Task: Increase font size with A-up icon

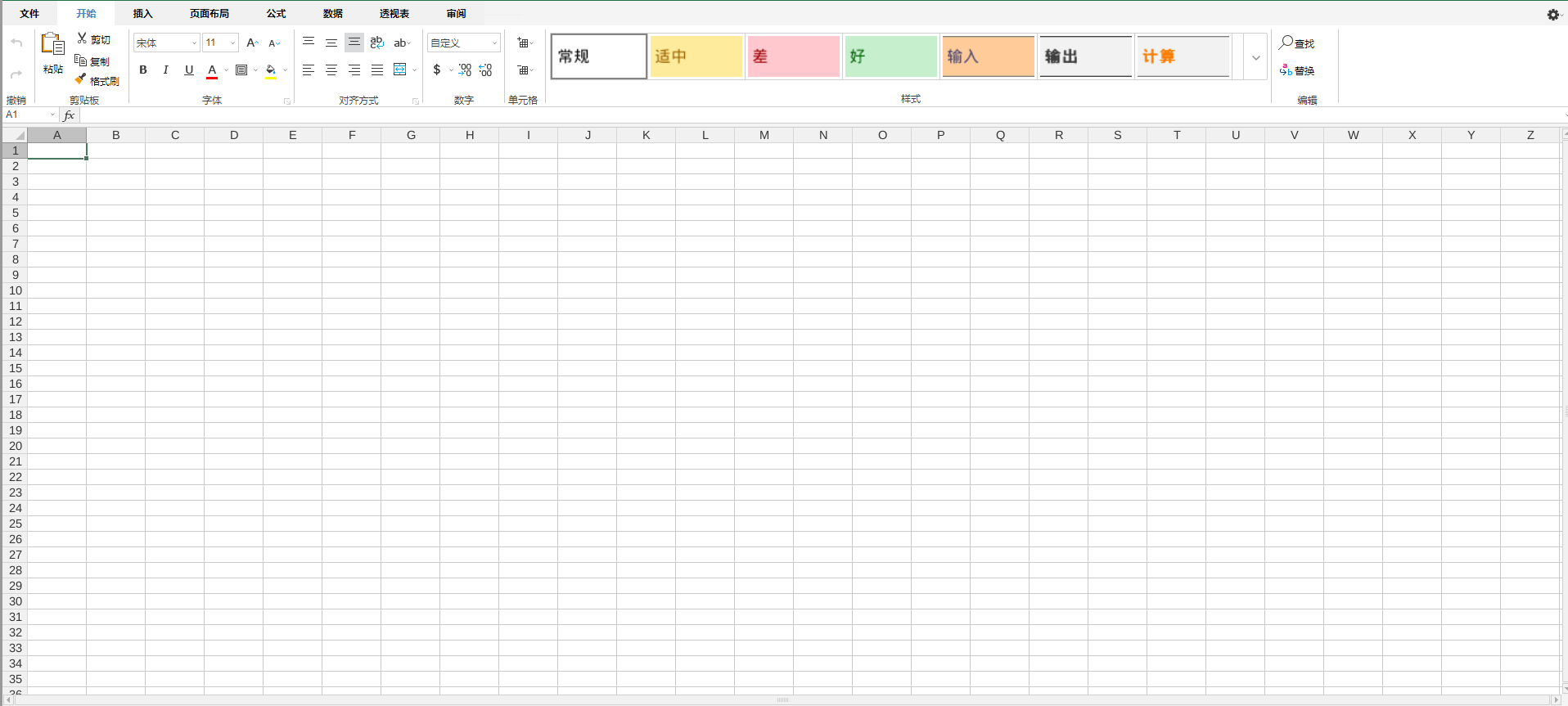Action: pos(252,43)
